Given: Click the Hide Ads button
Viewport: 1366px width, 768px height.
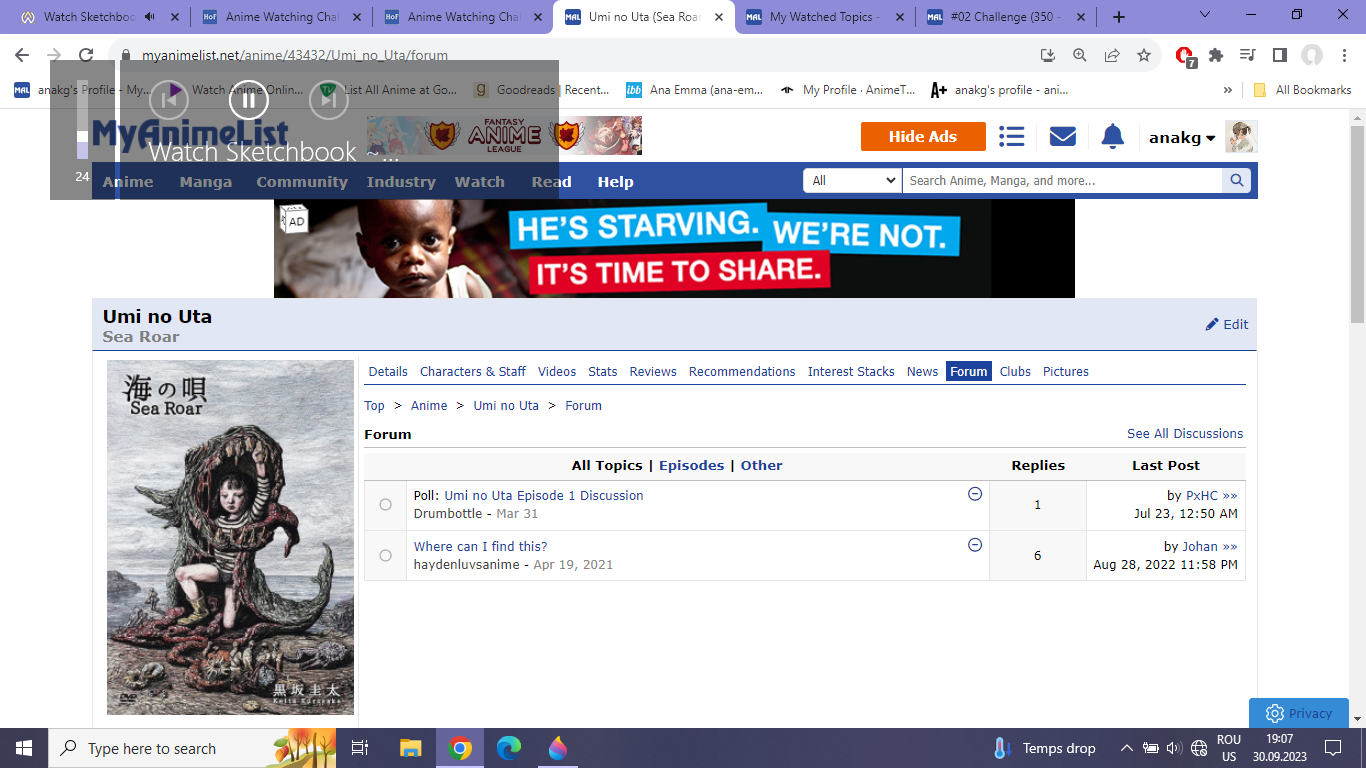Looking at the screenshot, I should (923, 137).
